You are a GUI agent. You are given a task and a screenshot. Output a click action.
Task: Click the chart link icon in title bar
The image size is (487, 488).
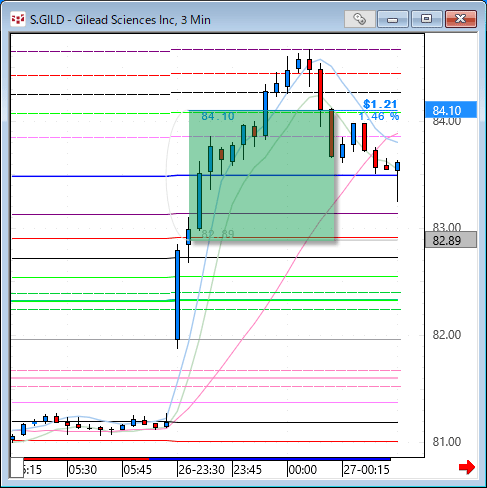(x=360, y=19)
